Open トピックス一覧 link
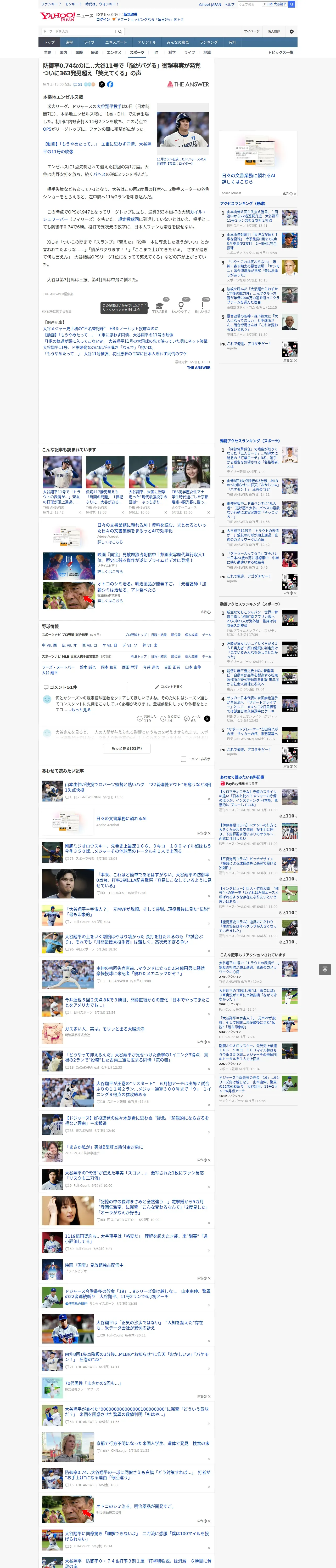This screenshot has width=336, height=1568. click(281, 52)
